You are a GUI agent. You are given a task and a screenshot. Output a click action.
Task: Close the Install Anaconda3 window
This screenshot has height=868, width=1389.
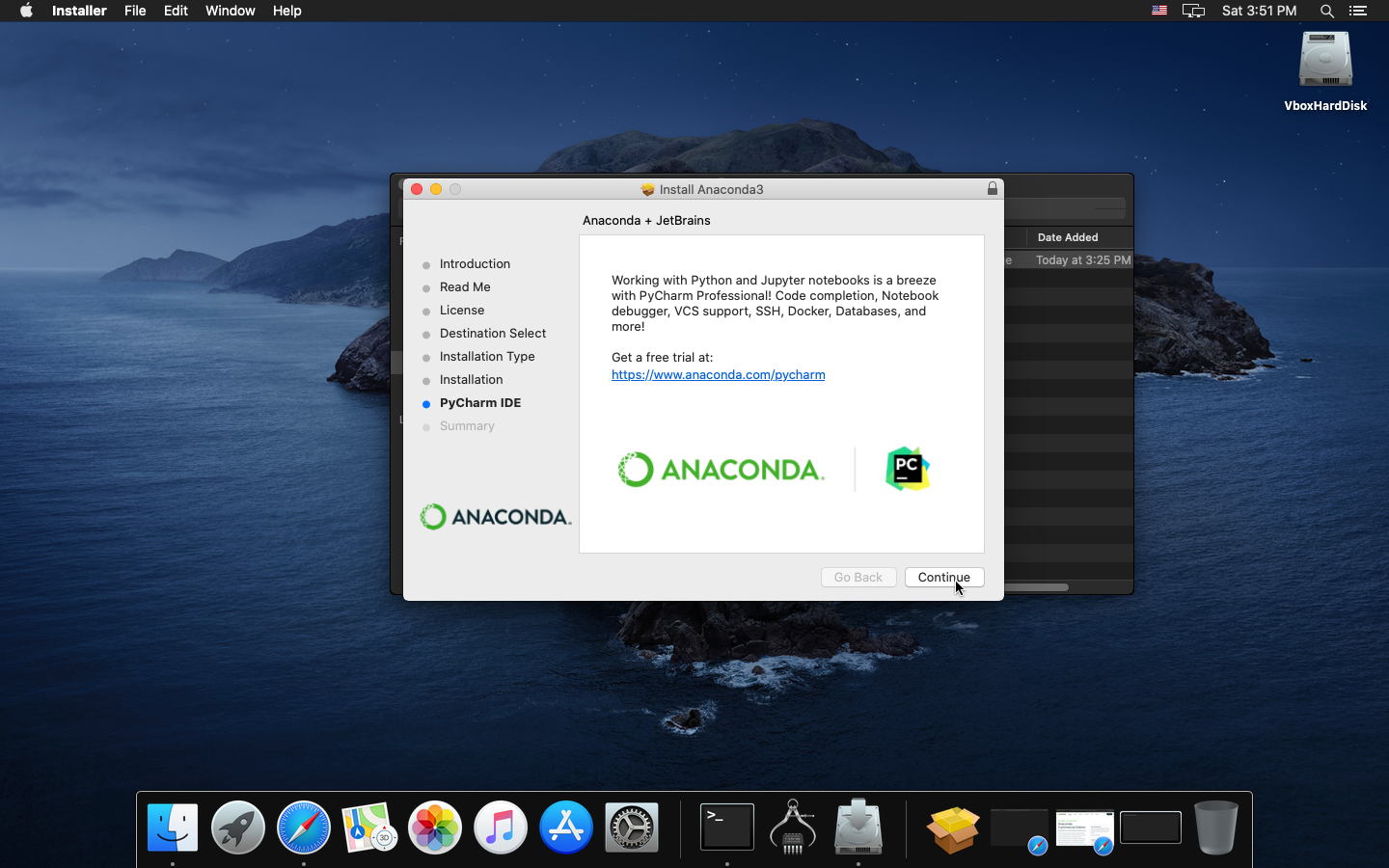pos(417,189)
